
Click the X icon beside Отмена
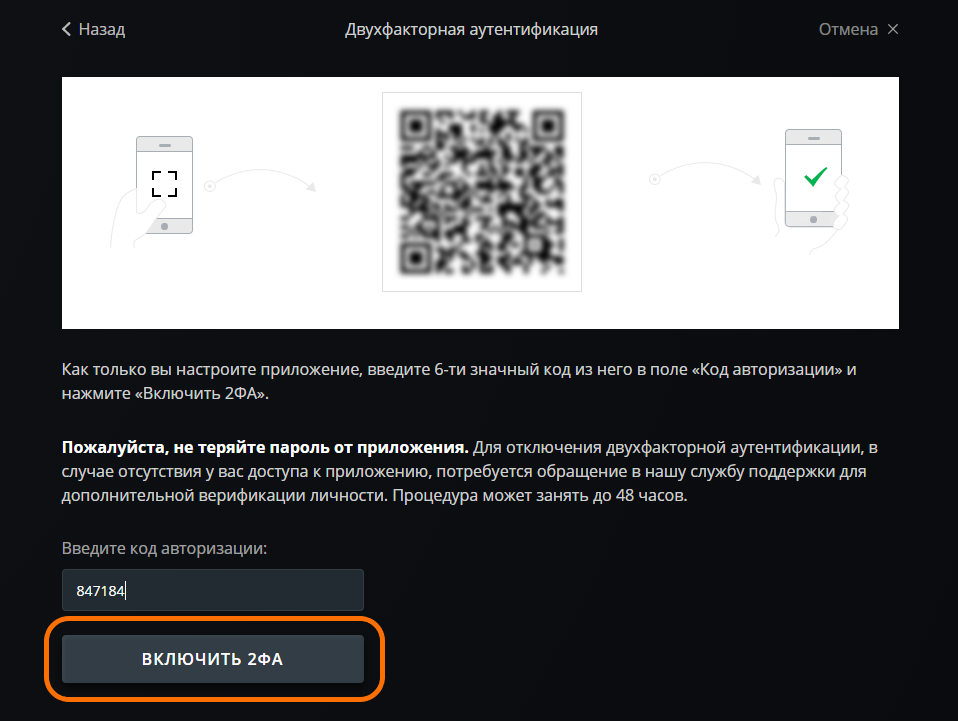point(893,29)
